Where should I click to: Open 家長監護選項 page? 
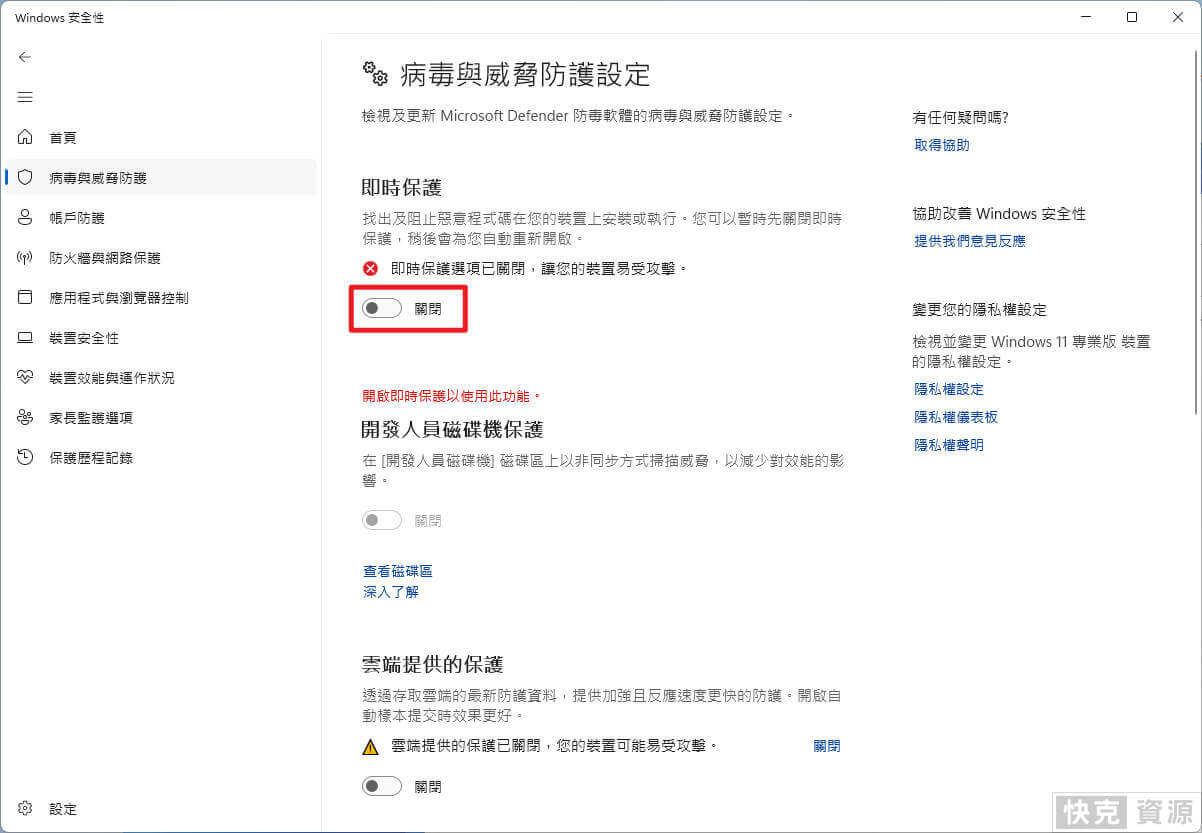(160, 417)
